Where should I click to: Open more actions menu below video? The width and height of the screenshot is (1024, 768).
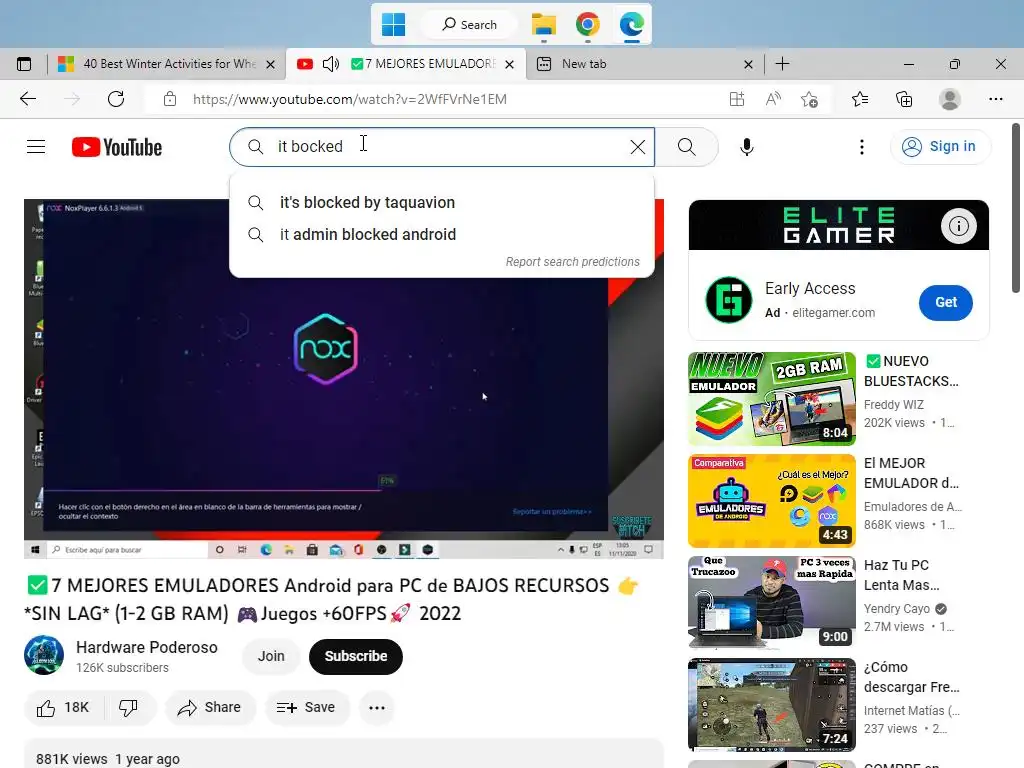click(377, 708)
